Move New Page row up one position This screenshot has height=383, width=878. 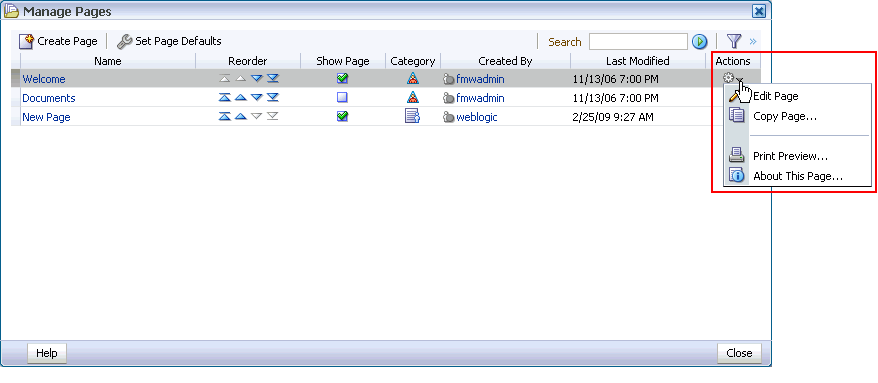click(x=241, y=116)
